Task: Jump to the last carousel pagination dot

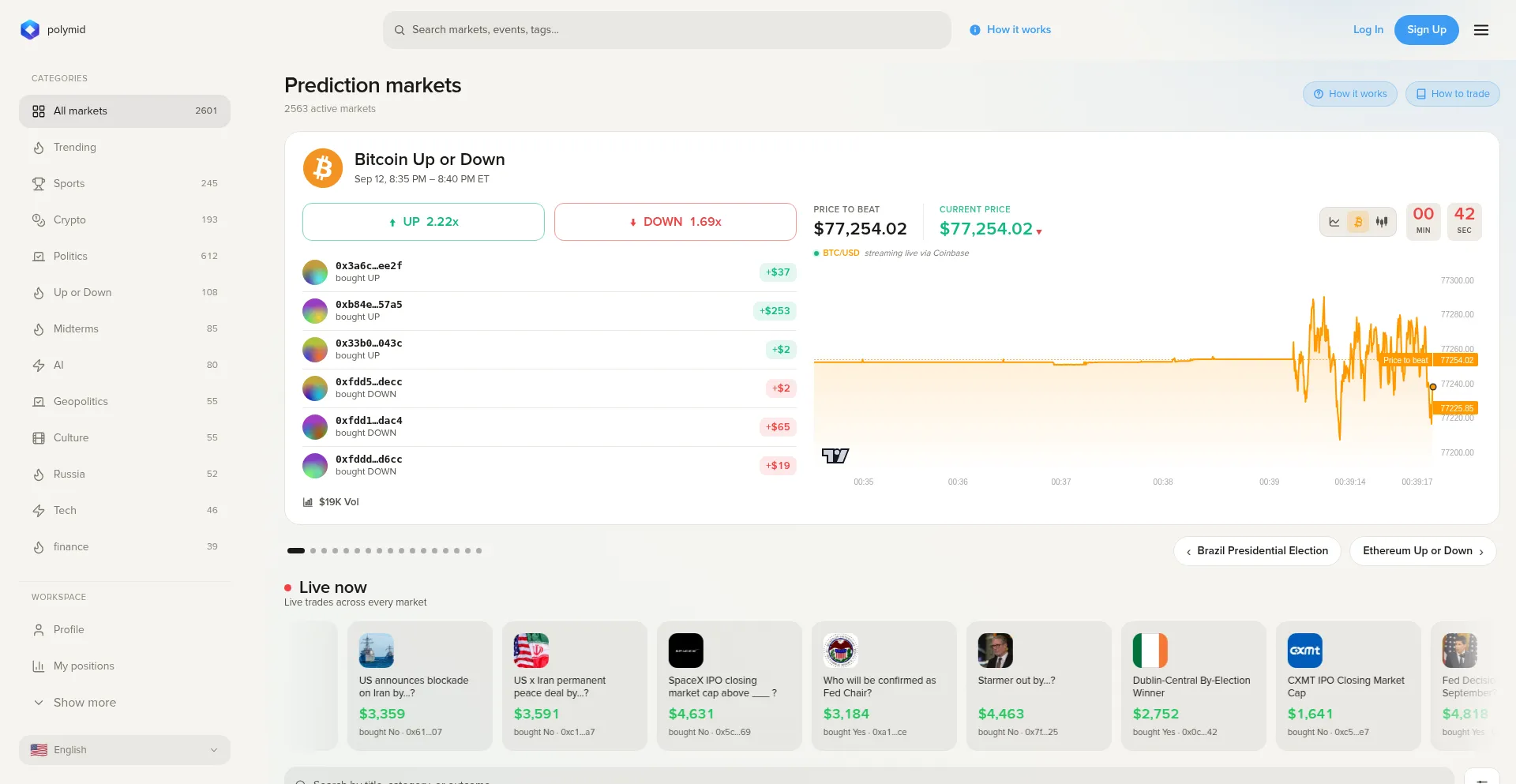Action: coord(478,551)
